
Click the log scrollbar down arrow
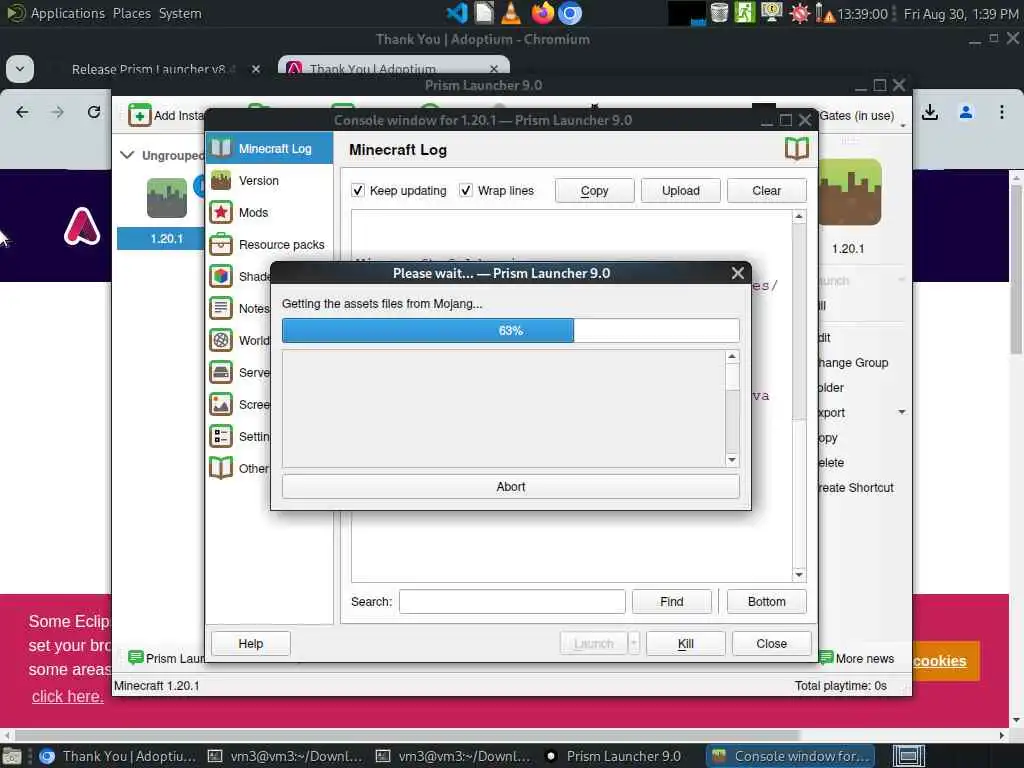(799, 575)
